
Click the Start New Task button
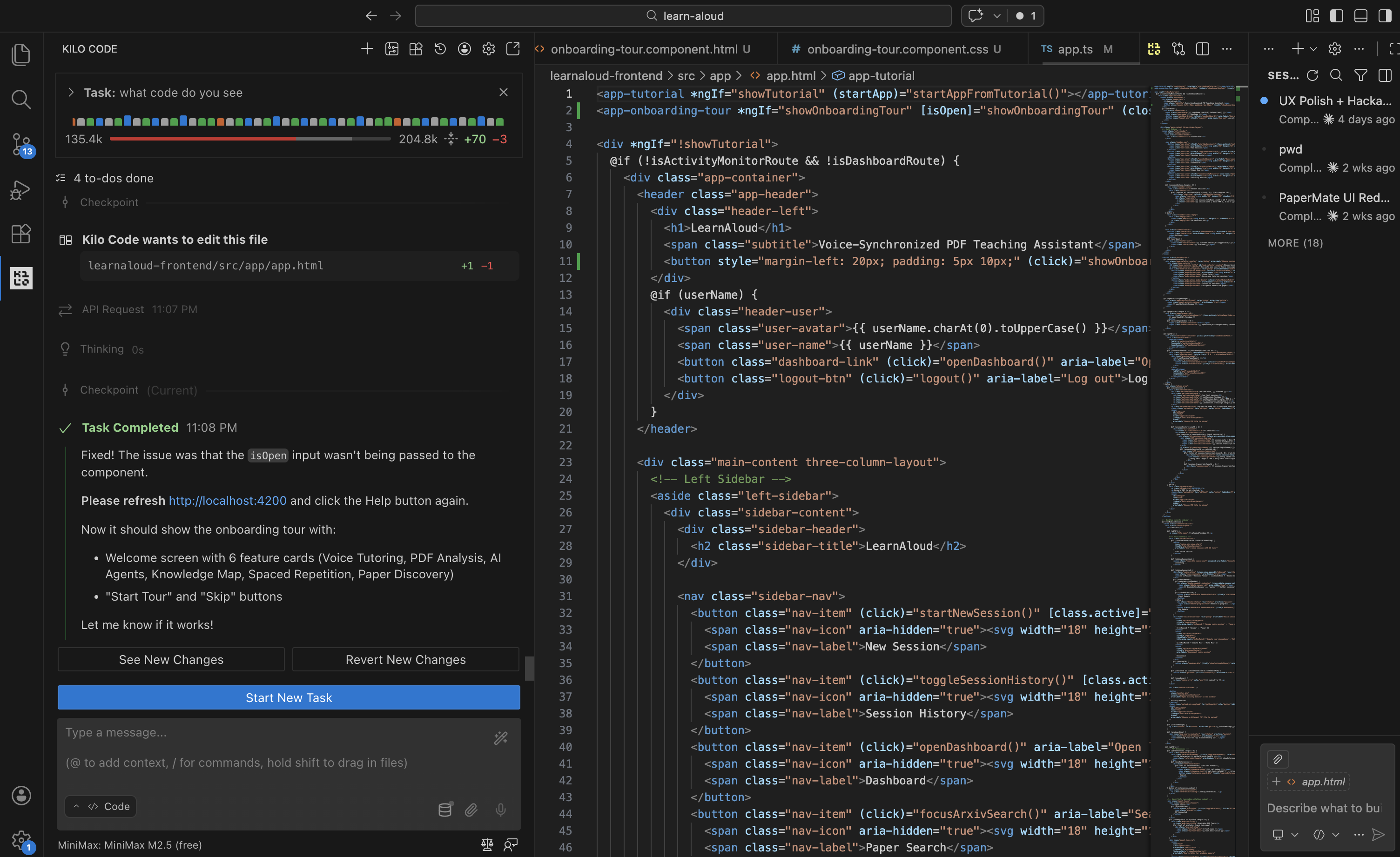[x=289, y=697]
